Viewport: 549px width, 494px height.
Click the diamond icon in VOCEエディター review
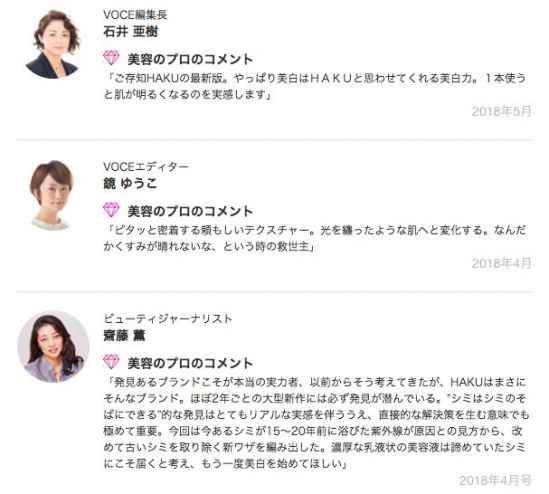(111, 210)
